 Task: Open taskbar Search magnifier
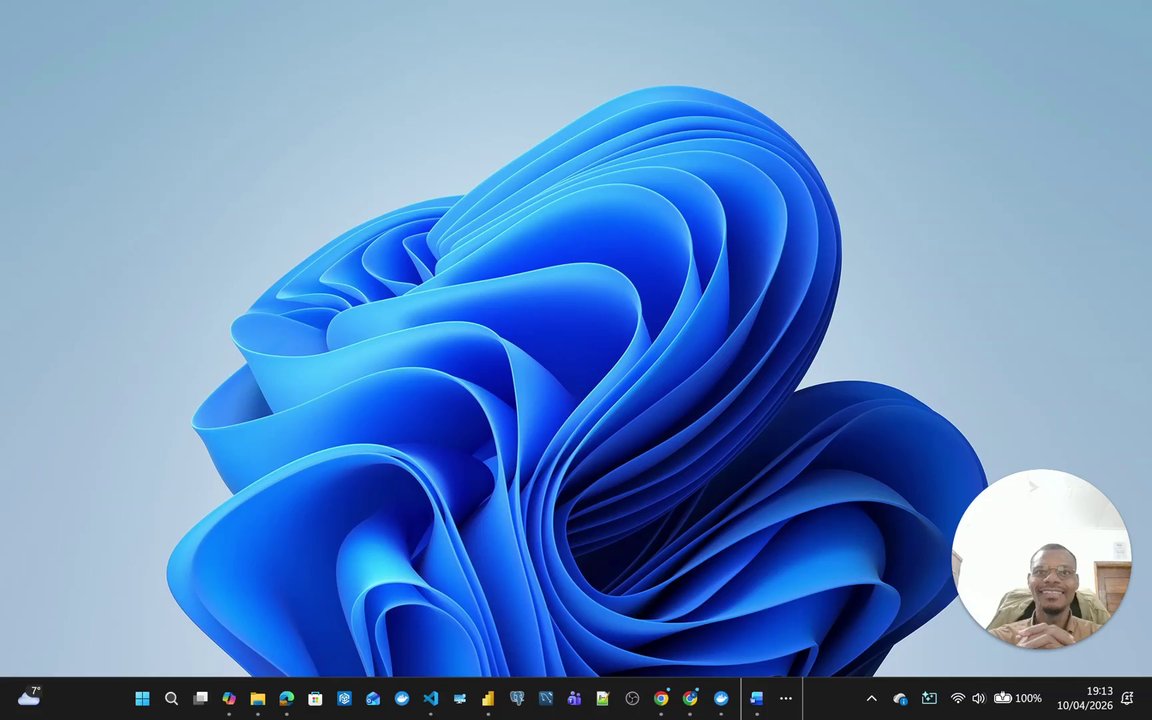tap(171, 698)
